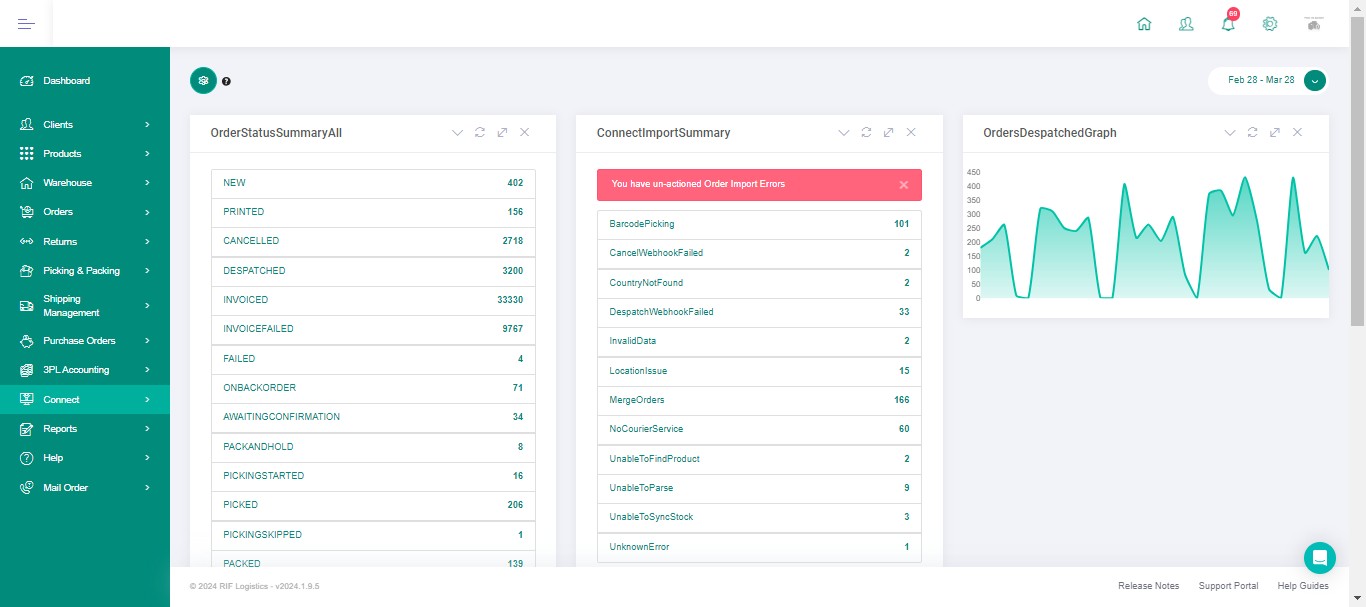Click the LocationIssue row
Viewport: 1366px width, 607px height.
[759, 372]
